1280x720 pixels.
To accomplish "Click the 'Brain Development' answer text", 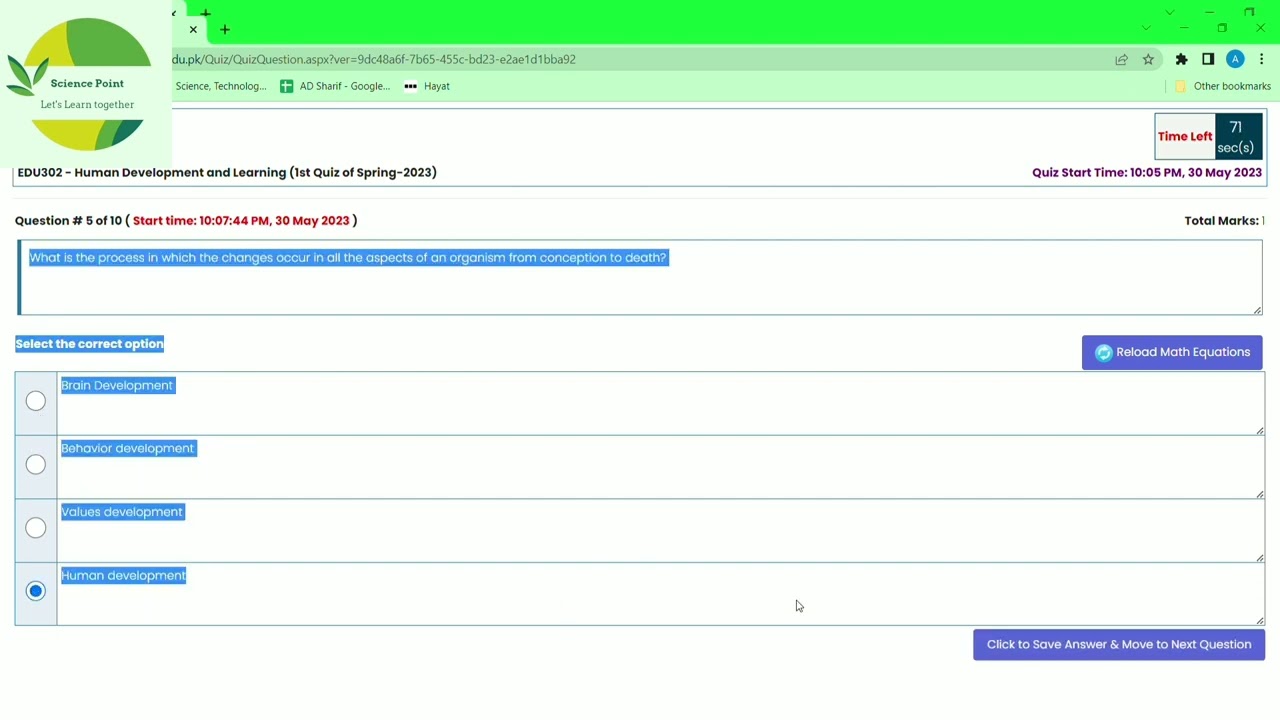I will 117,385.
